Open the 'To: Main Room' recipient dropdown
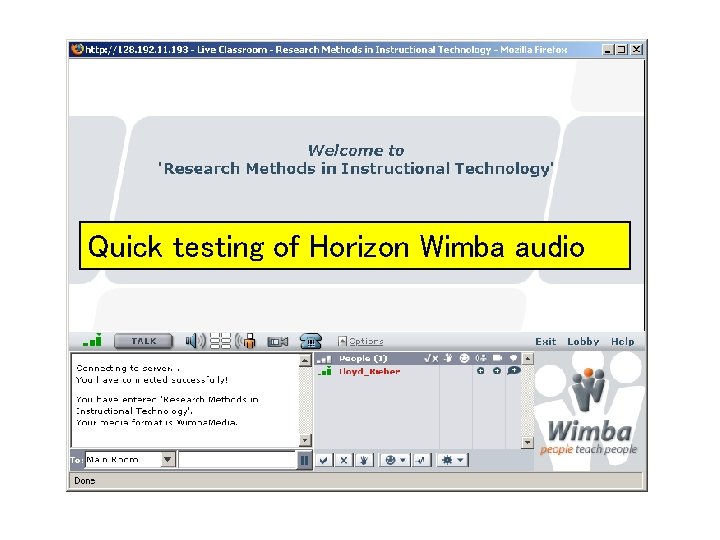 [130, 459]
